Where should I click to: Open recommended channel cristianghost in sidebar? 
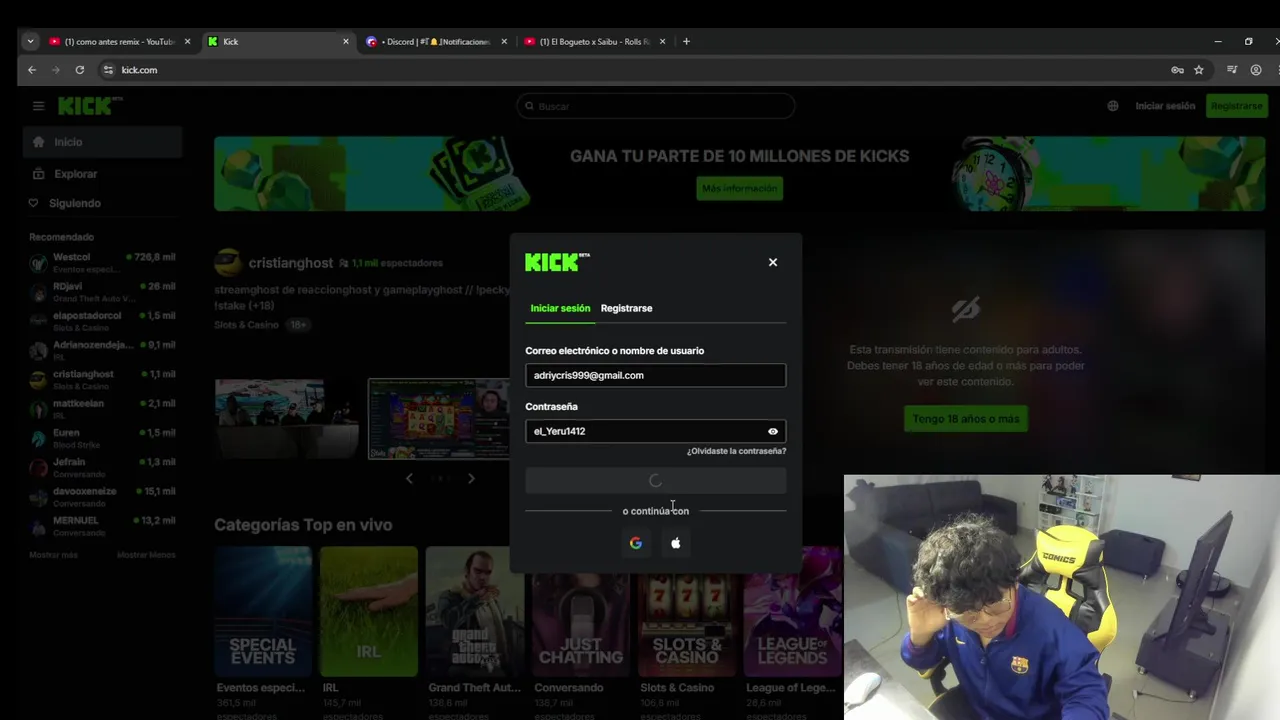click(102, 379)
